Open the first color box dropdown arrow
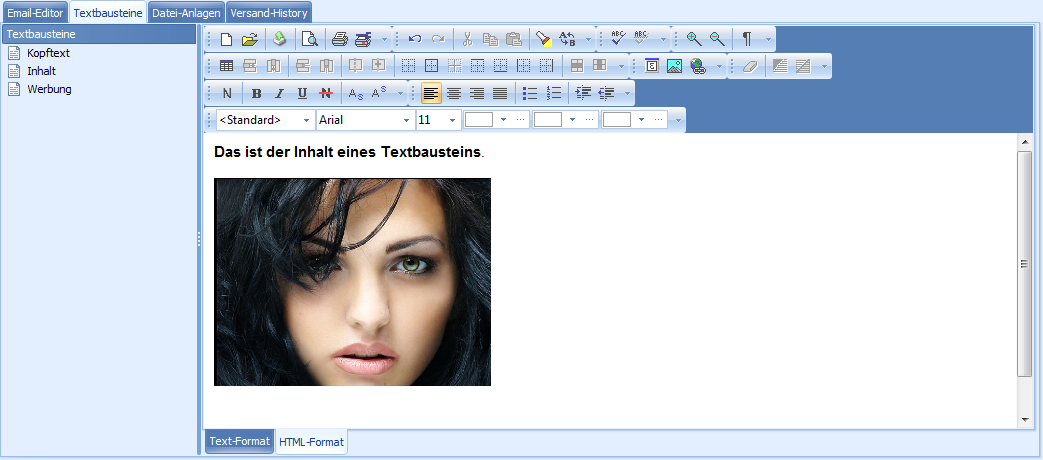 pos(503,120)
